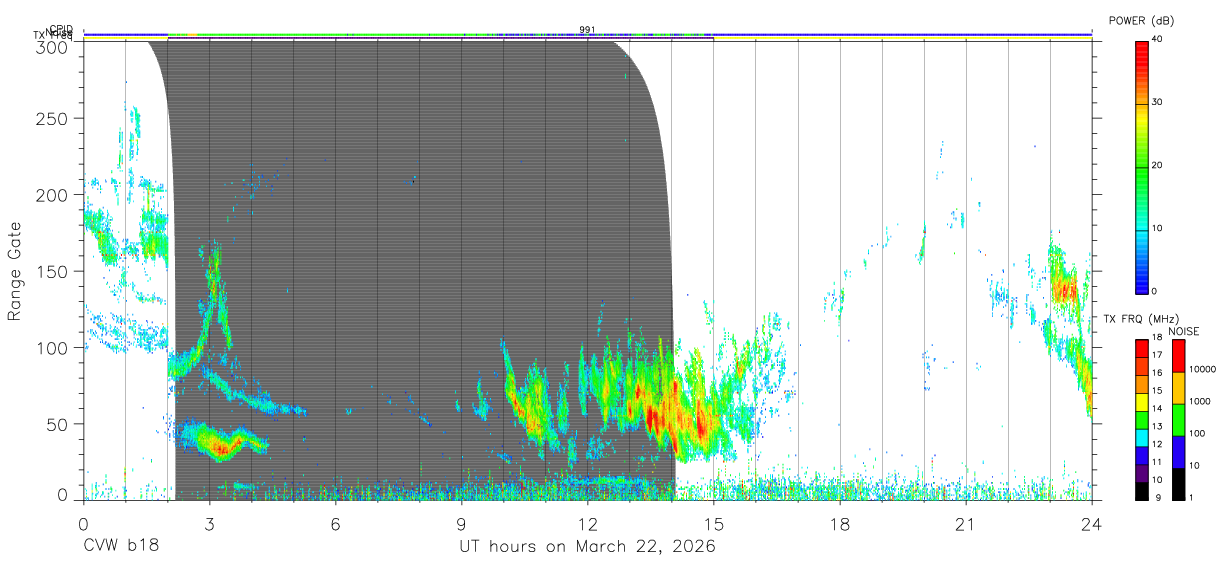Pick the yellow 14–15 MHz TX FRQ block

pos(1142,401)
